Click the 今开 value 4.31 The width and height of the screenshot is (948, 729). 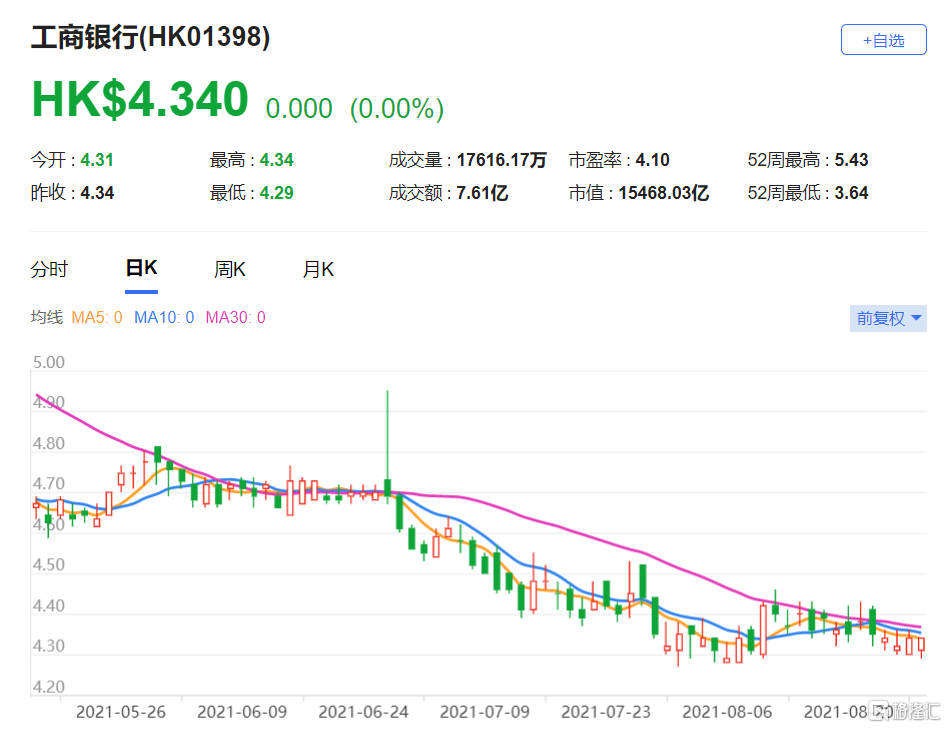point(97,160)
